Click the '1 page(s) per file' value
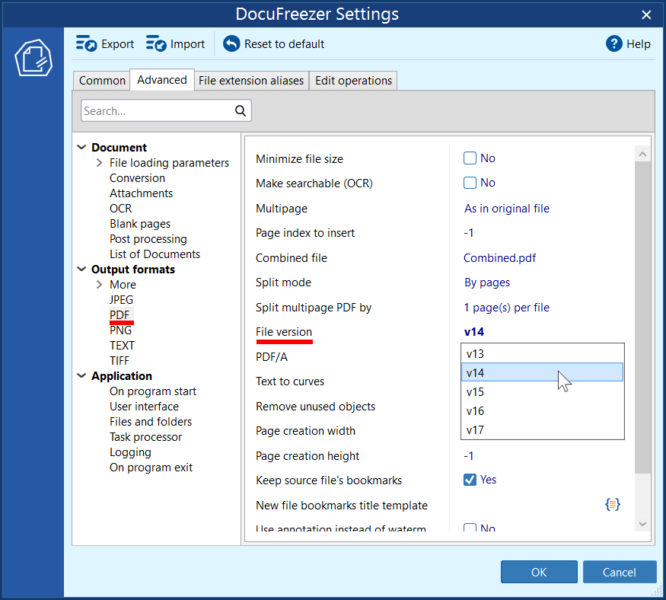This screenshot has width=666, height=600. pos(507,307)
